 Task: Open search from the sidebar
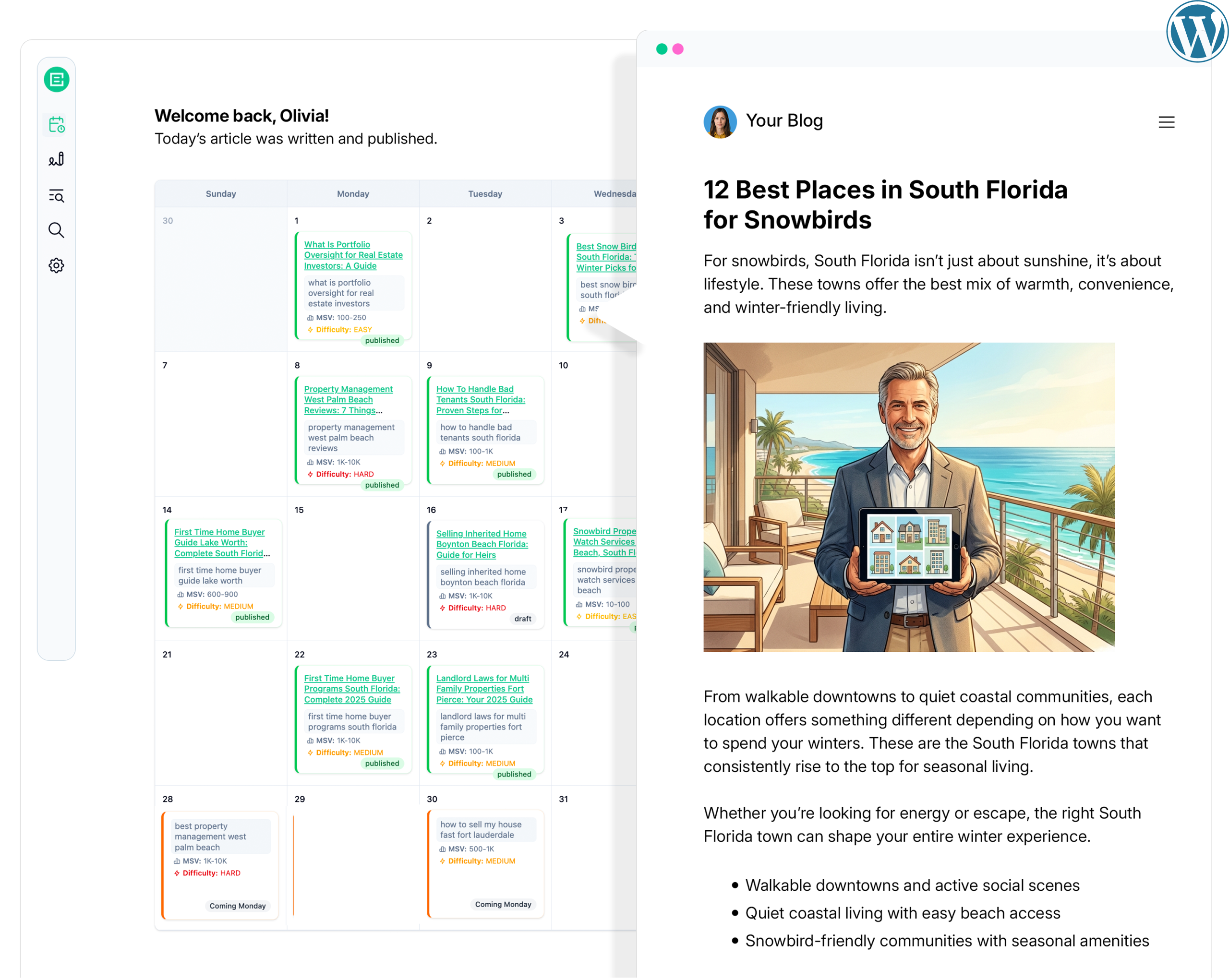tap(56, 230)
